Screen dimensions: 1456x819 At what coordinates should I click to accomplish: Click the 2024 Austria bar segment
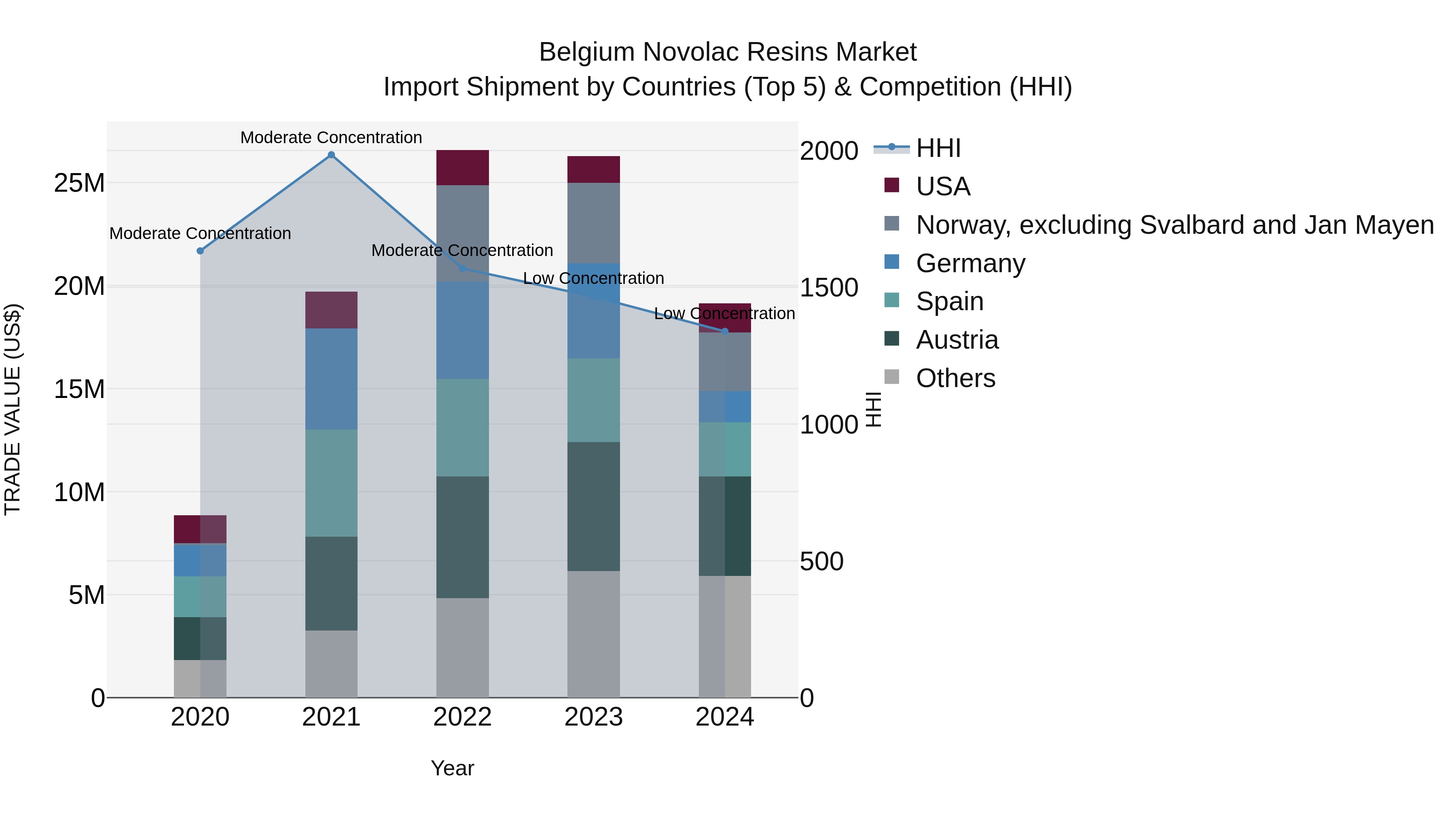(725, 526)
